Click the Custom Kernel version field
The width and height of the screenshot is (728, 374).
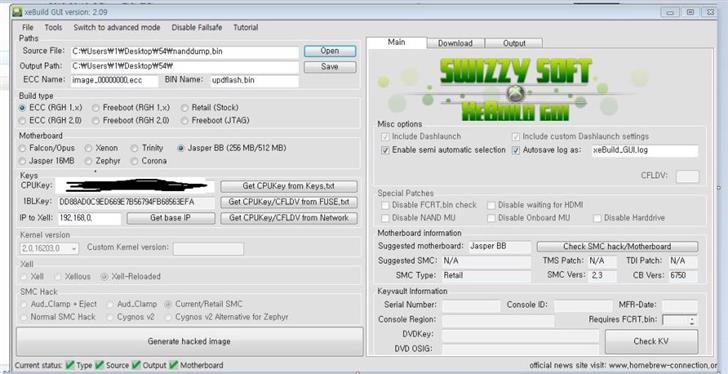(208, 249)
